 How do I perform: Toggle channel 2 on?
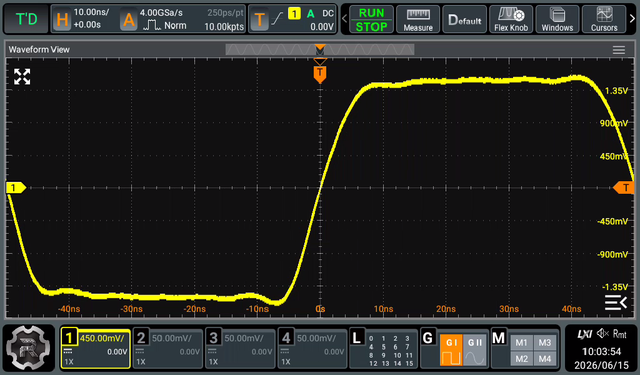(168, 348)
